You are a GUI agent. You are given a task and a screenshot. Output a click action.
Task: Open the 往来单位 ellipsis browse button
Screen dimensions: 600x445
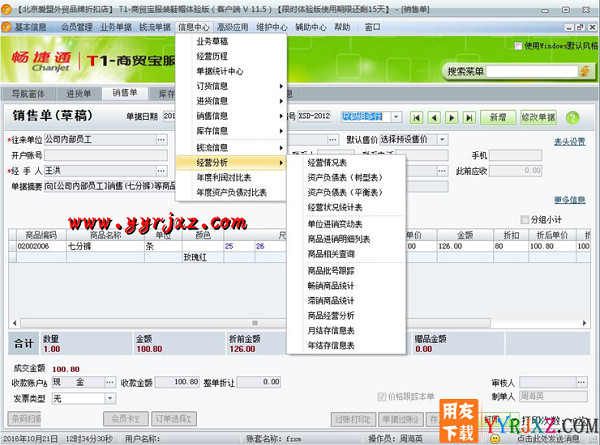161,140
